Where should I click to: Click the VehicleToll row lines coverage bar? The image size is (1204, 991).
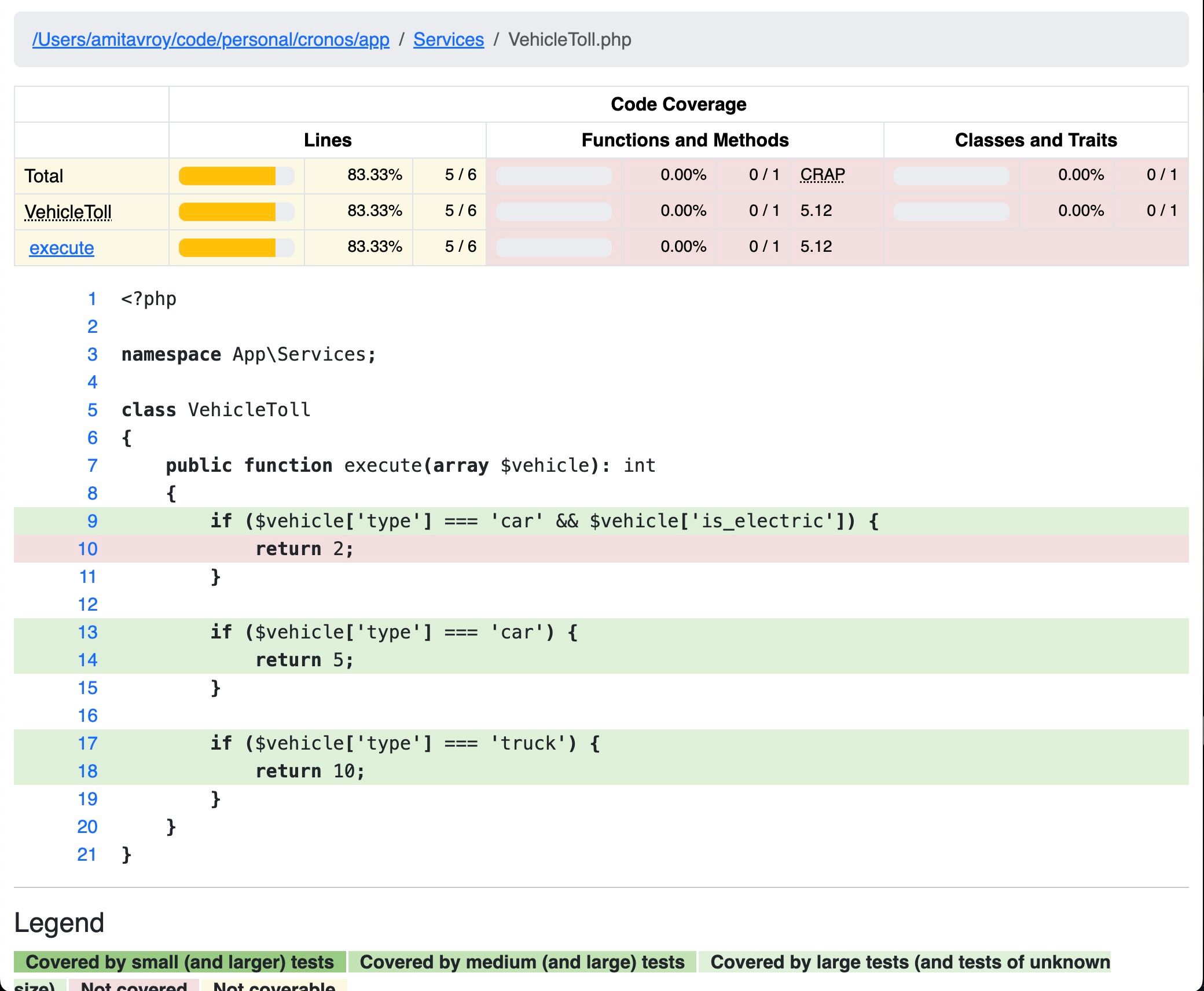pyautogui.click(x=236, y=211)
